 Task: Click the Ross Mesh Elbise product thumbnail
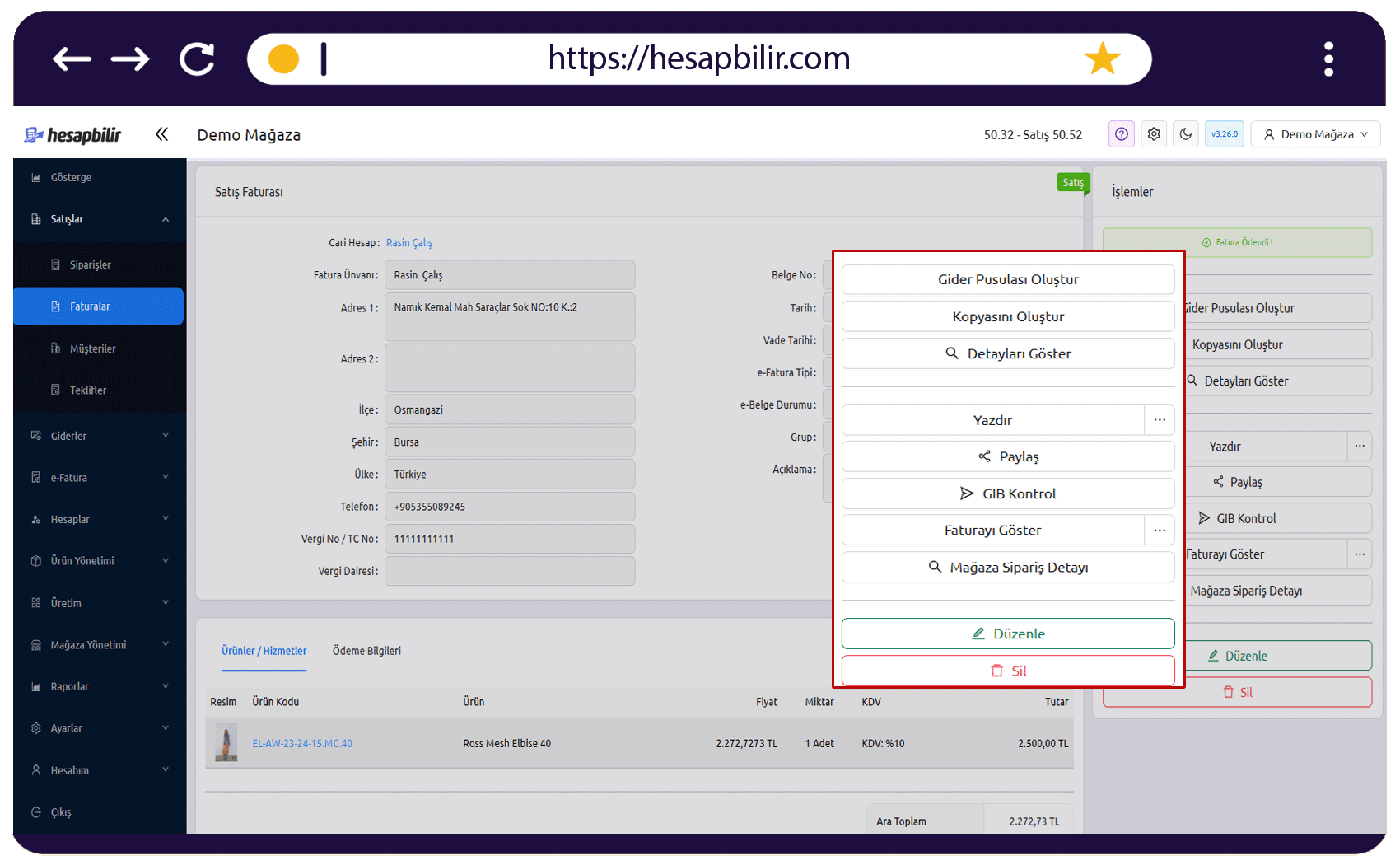pos(226,742)
